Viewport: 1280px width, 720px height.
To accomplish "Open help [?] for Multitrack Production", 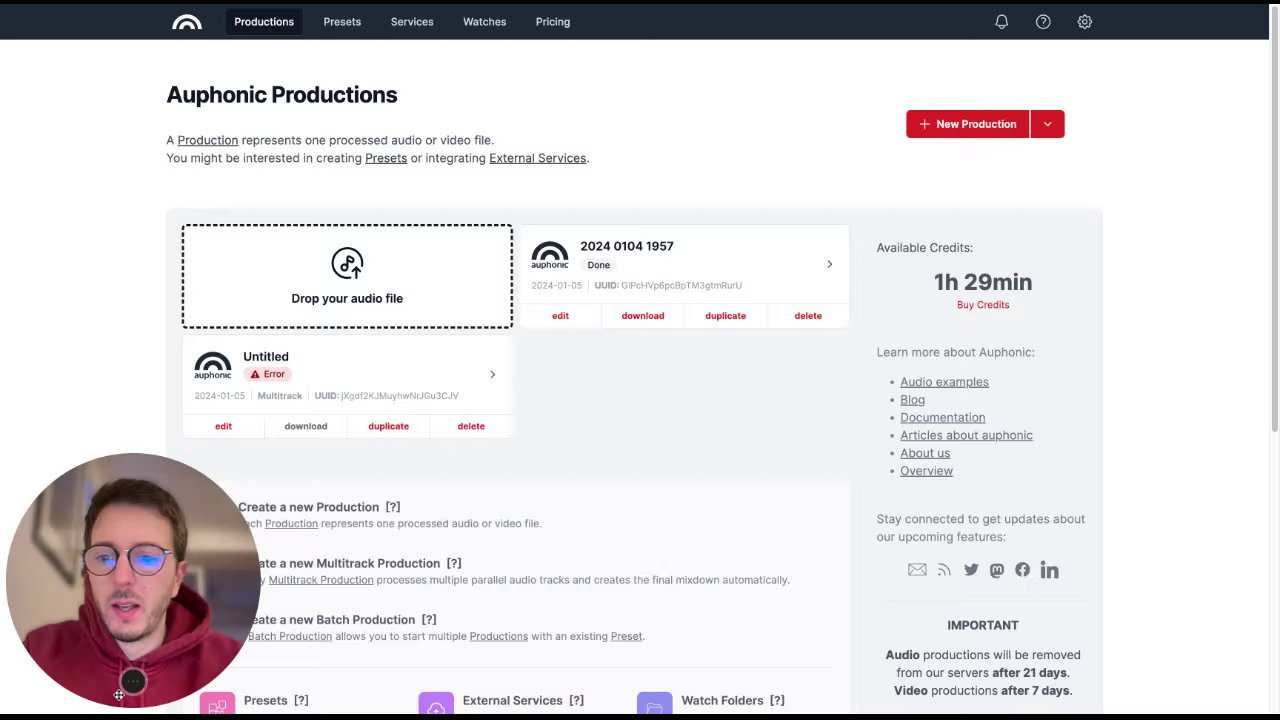I will (454, 564).
